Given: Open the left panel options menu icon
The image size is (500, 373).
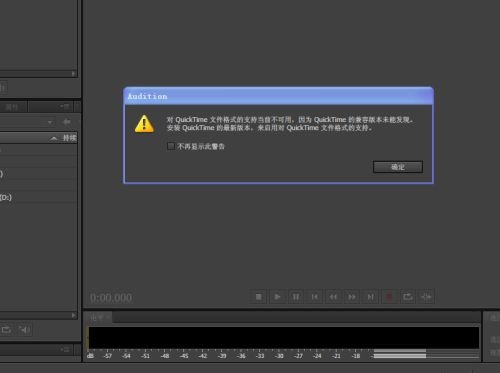Looking at the screenshot, I should coord(65,107).
